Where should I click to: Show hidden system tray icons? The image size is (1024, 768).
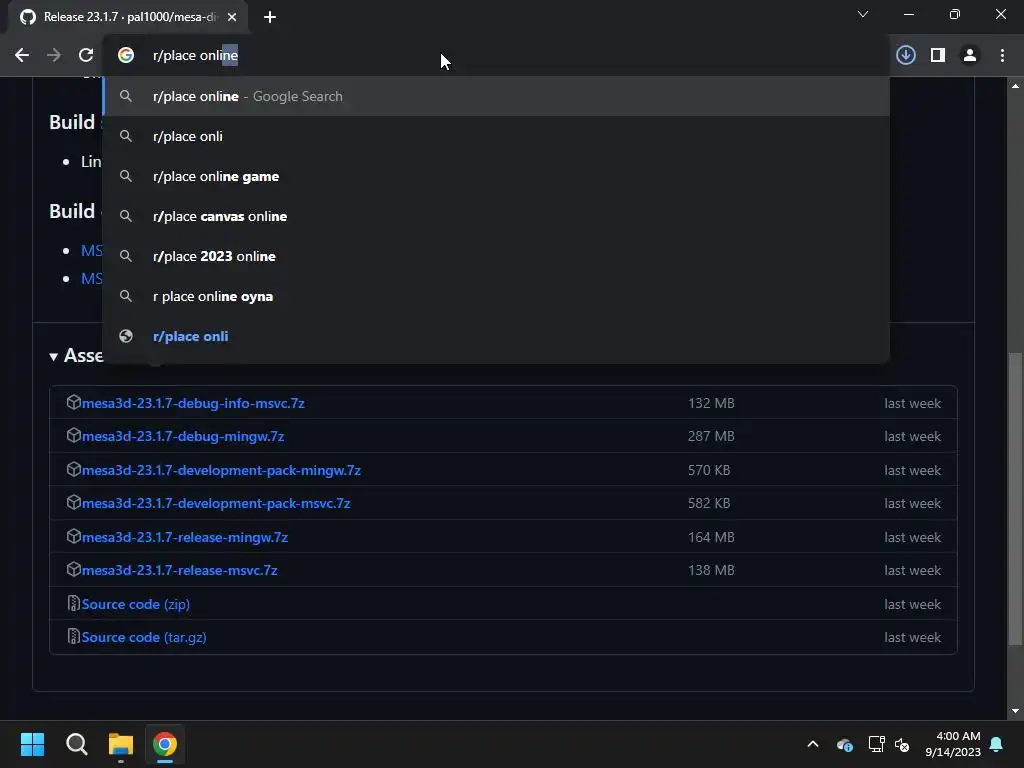point(813,744)
